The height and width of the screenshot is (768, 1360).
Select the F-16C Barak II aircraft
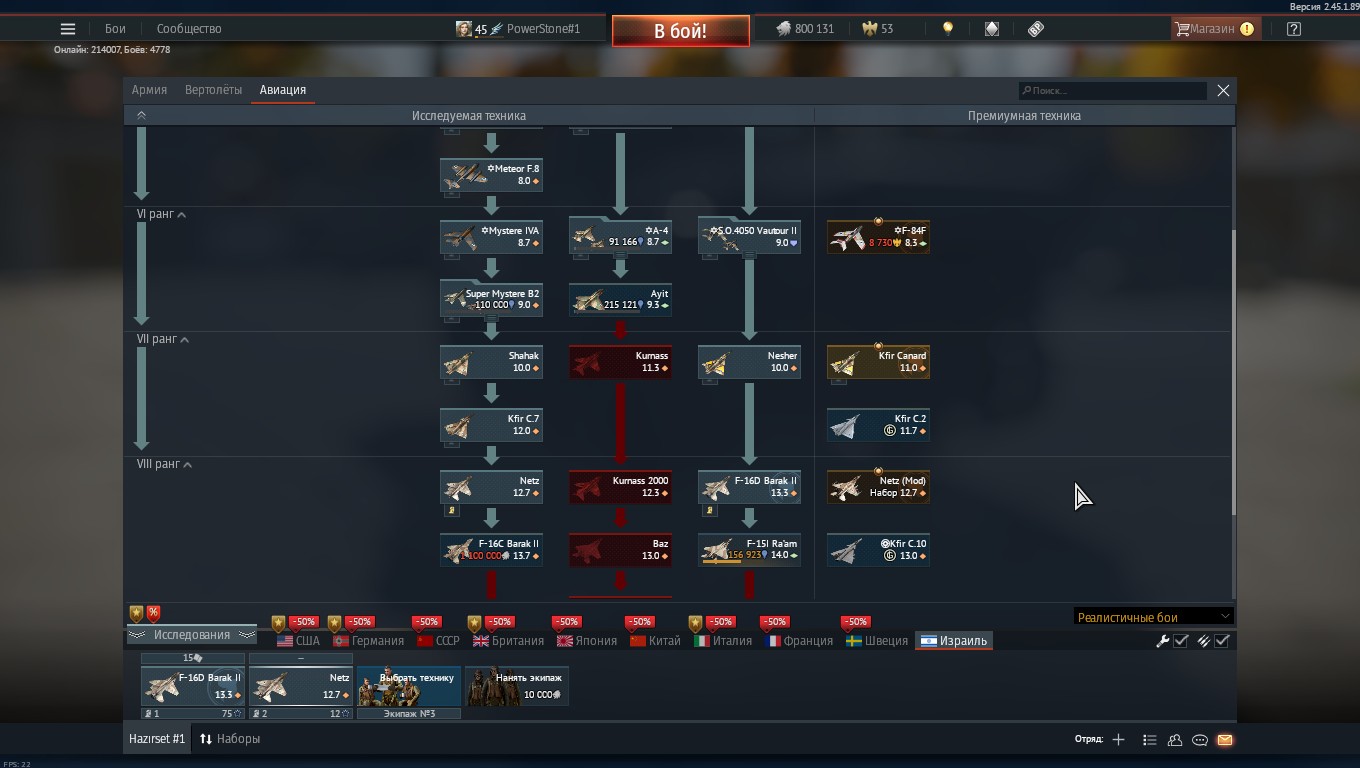pos(491,550)
